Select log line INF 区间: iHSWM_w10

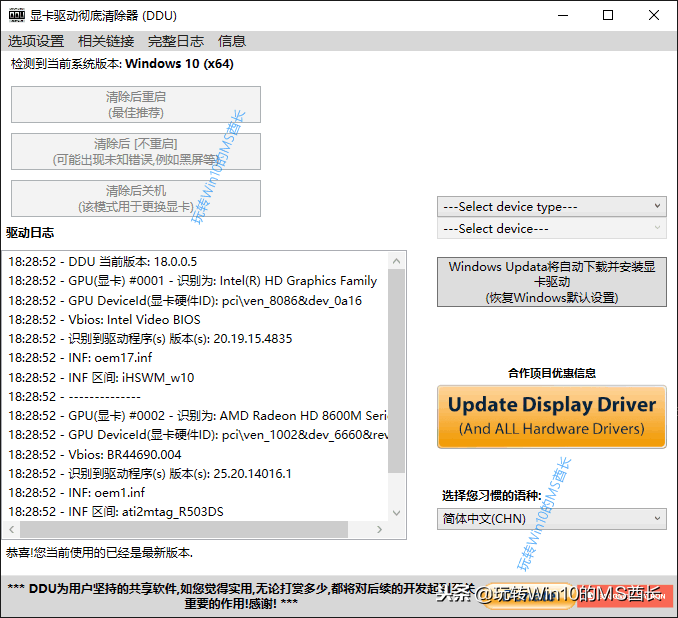point(101,378)
